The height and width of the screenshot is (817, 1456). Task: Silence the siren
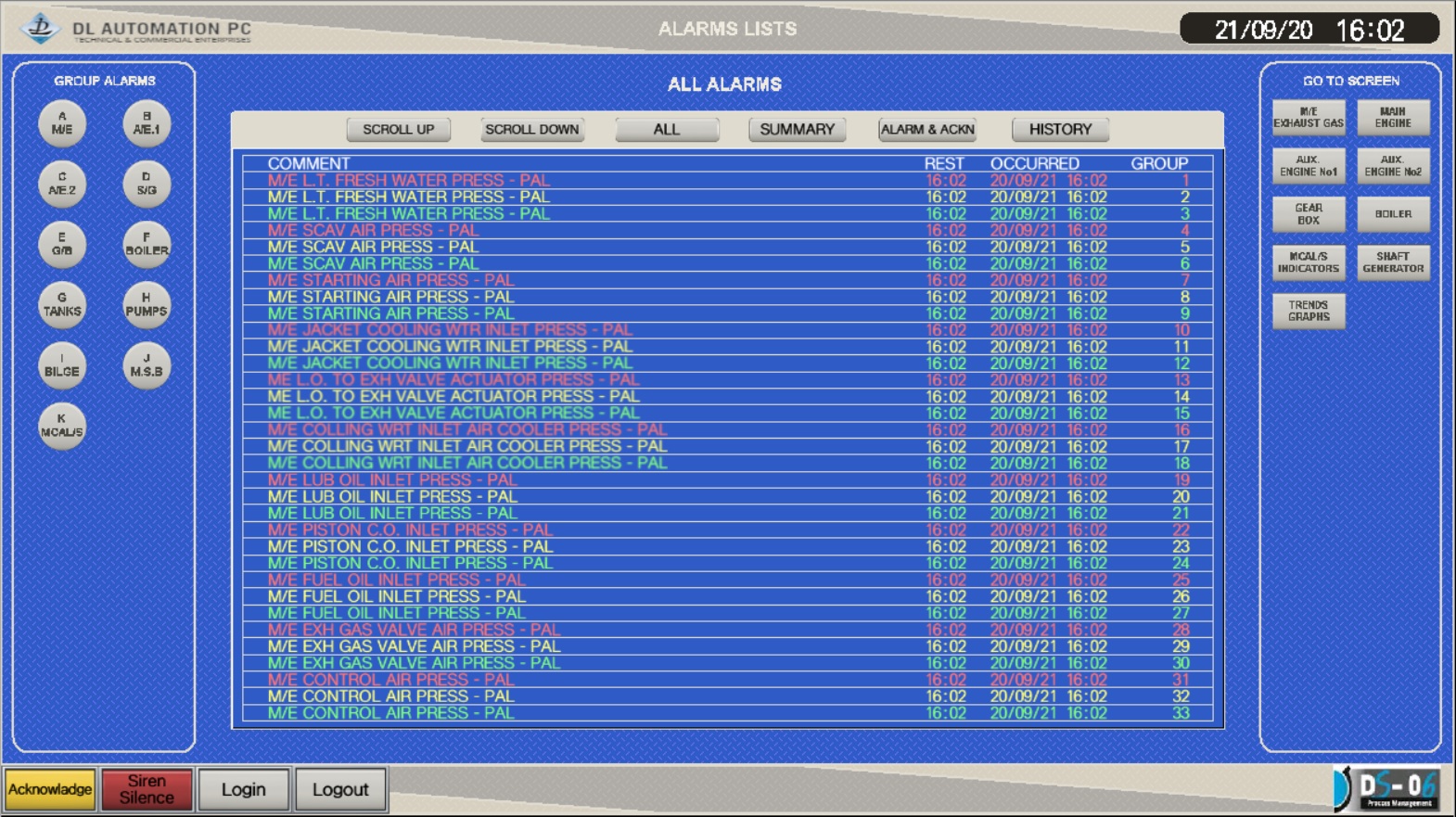(147, 789)
